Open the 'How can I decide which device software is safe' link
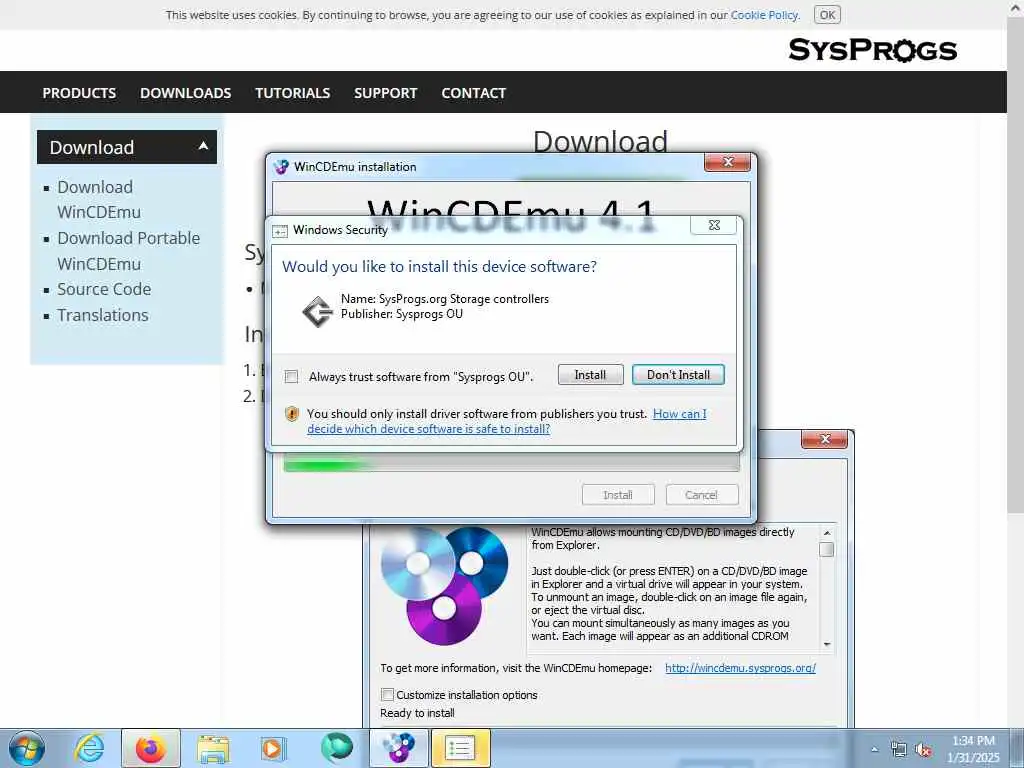Viewport: 1024px width, 768px height. 507,421
